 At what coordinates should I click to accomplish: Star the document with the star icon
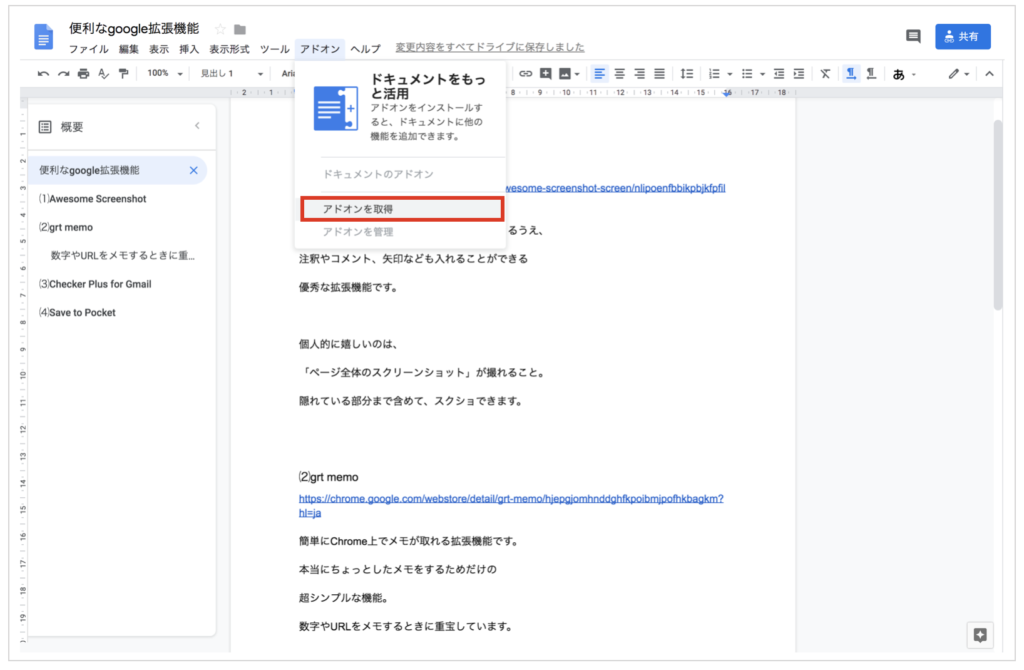click(x=220, y=29)
